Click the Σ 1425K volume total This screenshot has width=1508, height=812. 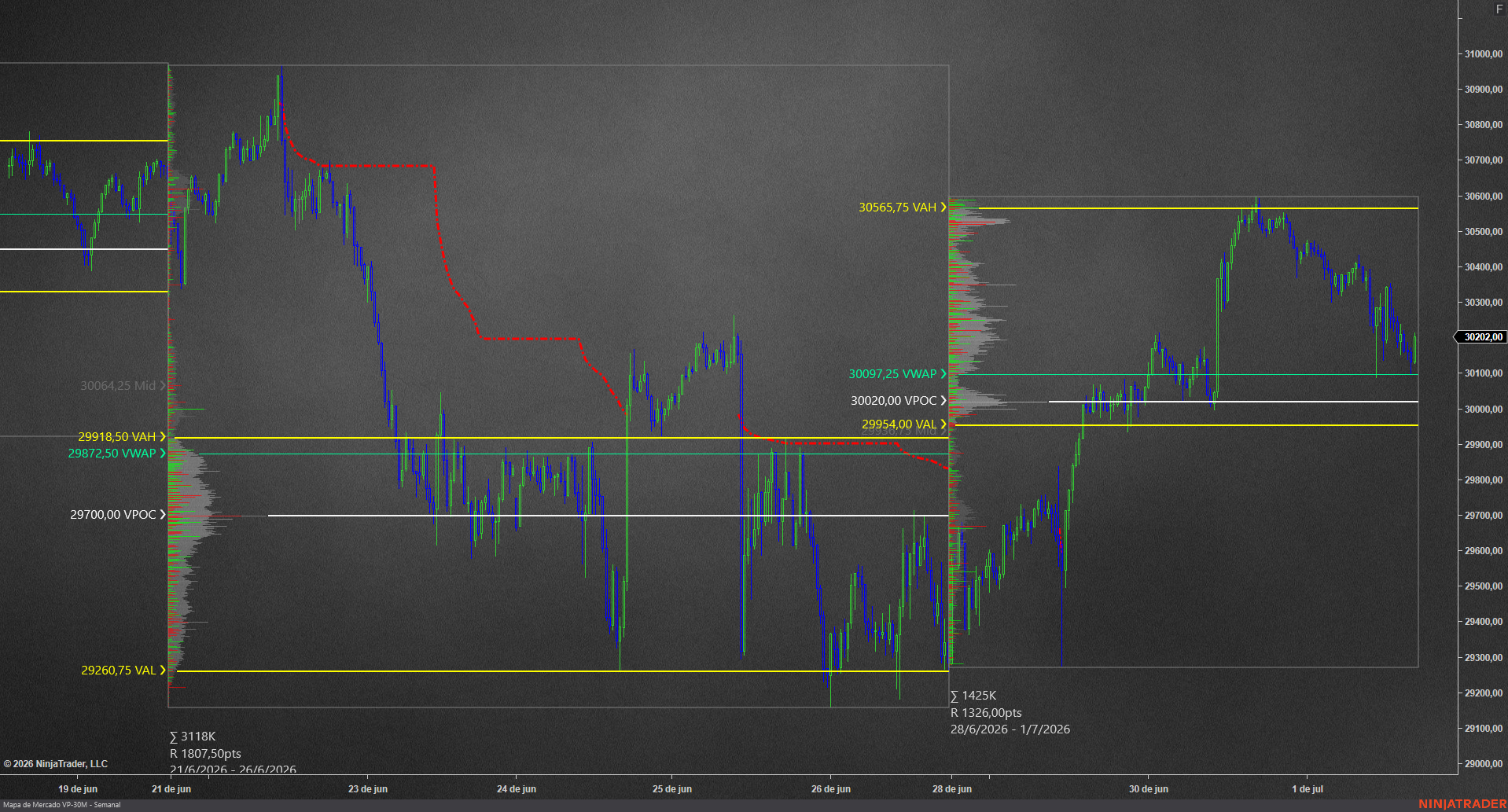973,696
